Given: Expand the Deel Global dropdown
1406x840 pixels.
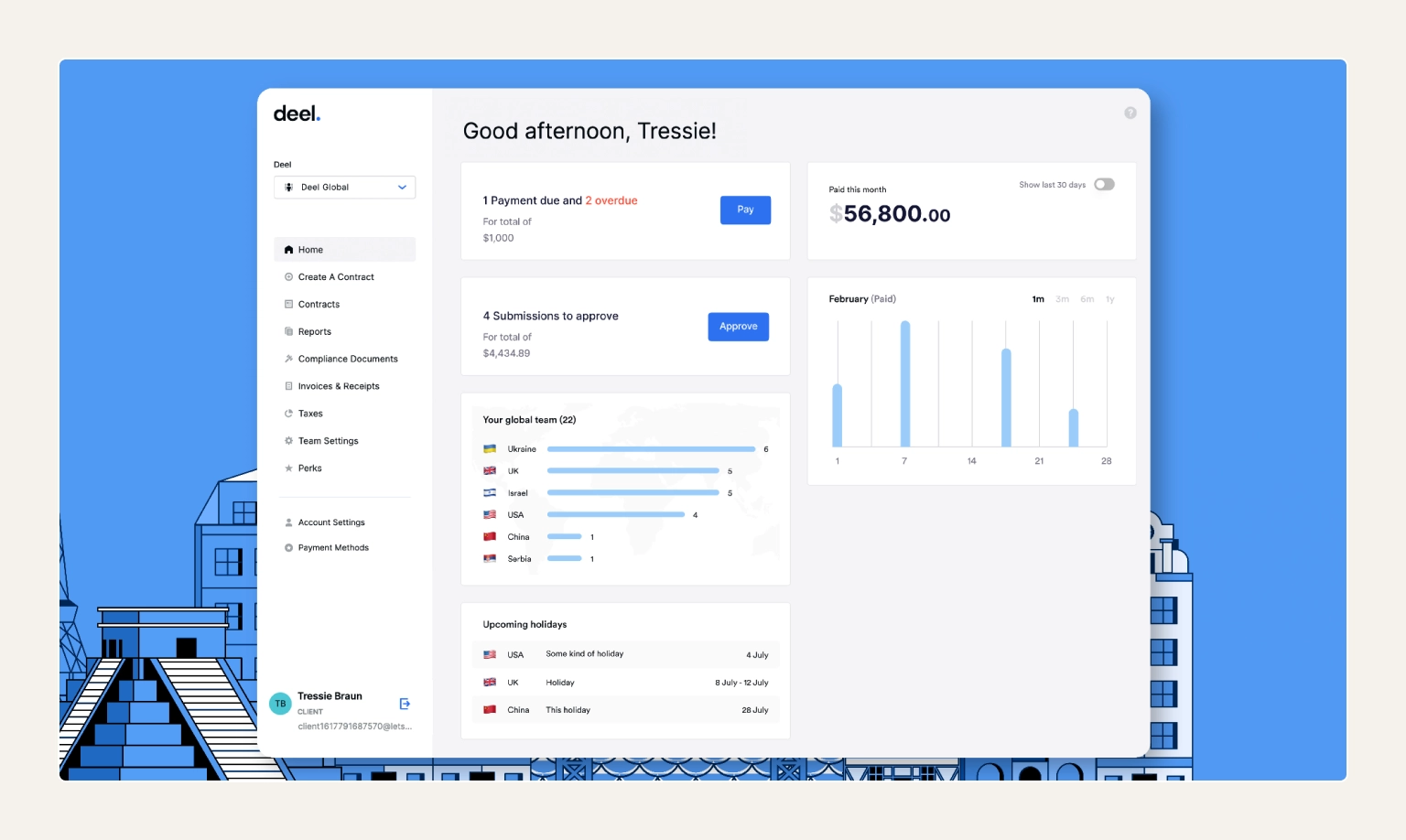Looking at the screenshot, I should (344, 188).
